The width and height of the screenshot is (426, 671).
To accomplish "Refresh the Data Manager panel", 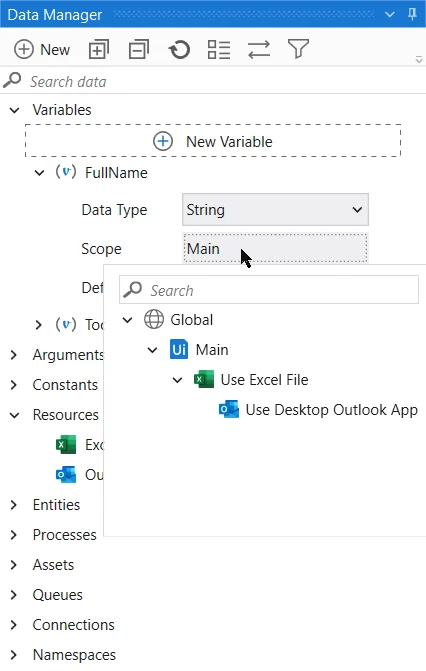I will click(179, 49).
